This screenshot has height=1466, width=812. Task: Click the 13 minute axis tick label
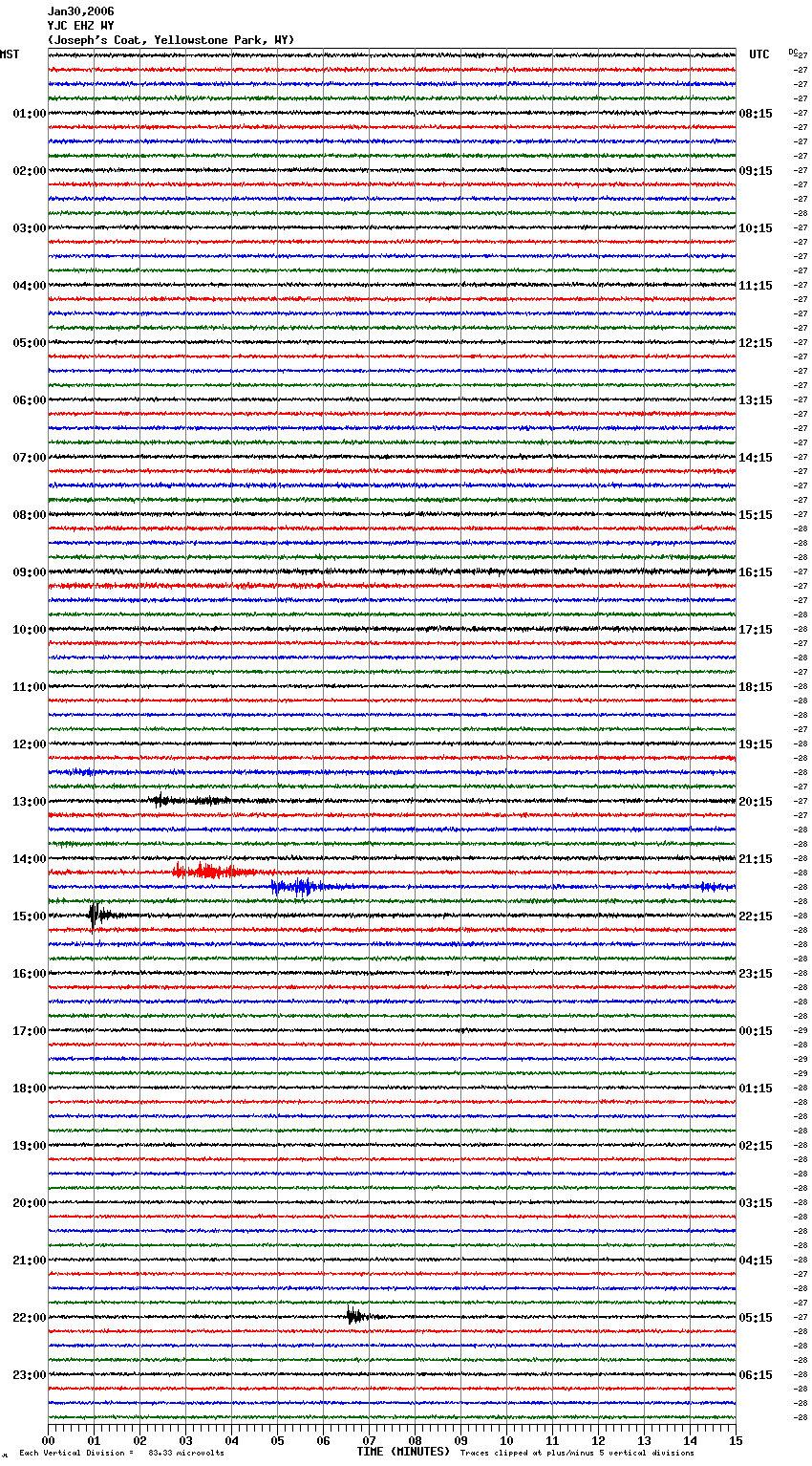[644, 1440]
